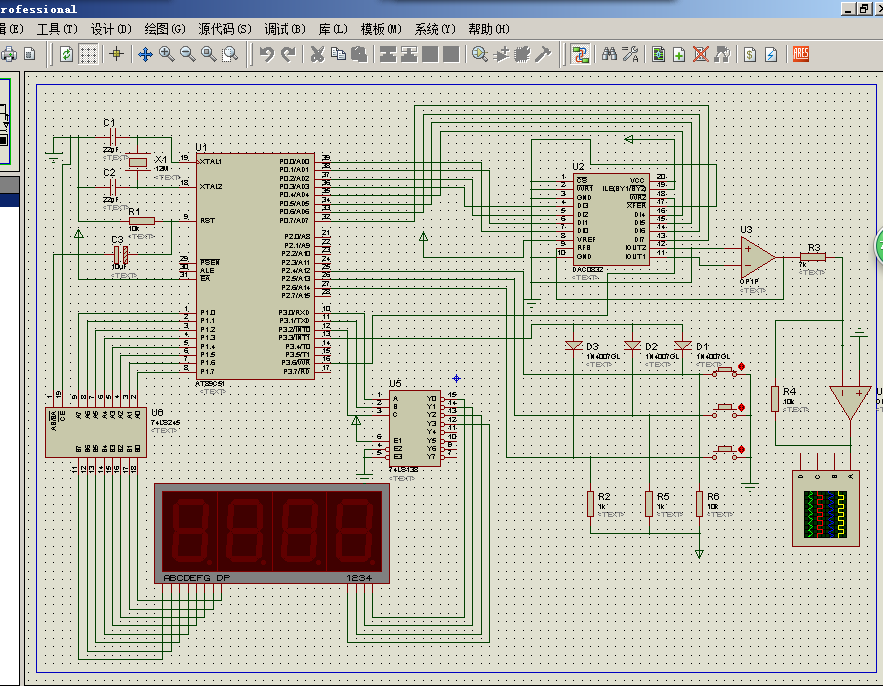Click the blue Pan/Center view arrows icon
The image size is (883, 686).
coord(145,54)
